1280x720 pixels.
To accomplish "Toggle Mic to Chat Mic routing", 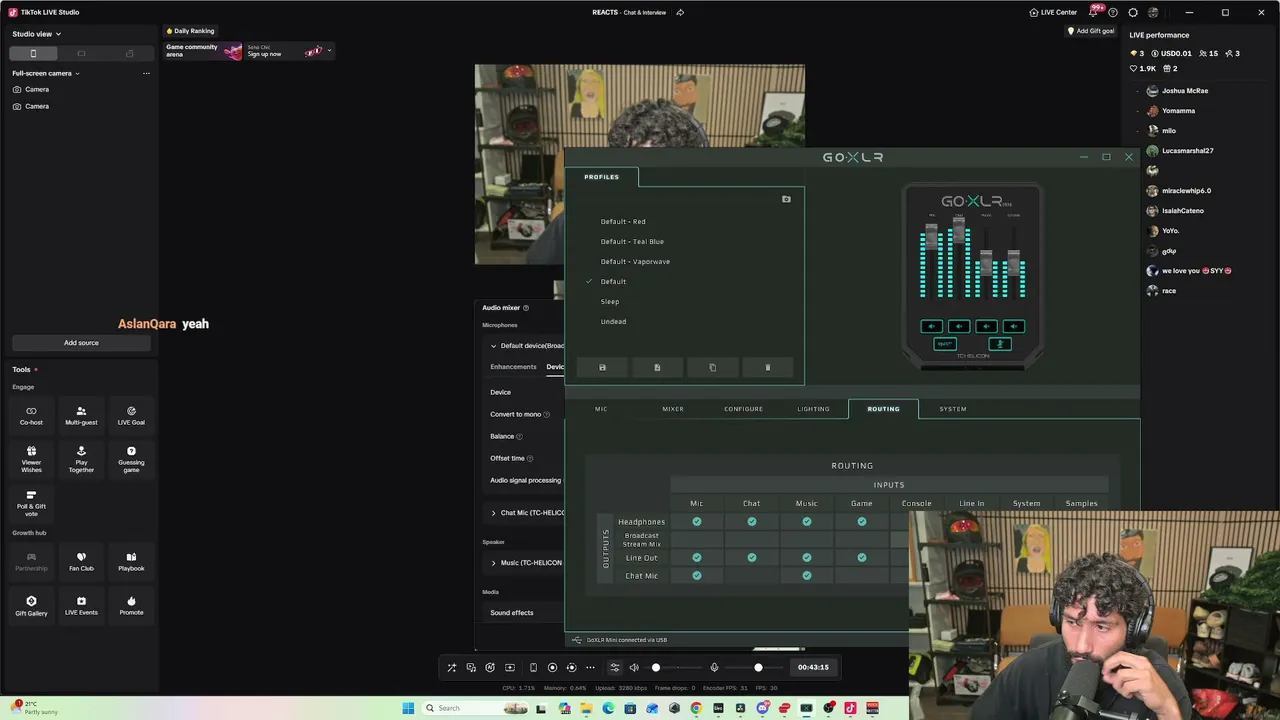I will tap(697, 575).
